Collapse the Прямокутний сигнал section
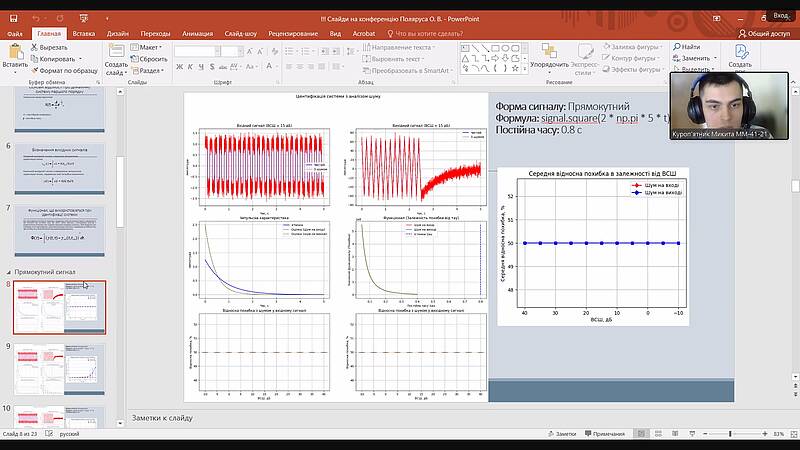800x450 pixels. 10,271
